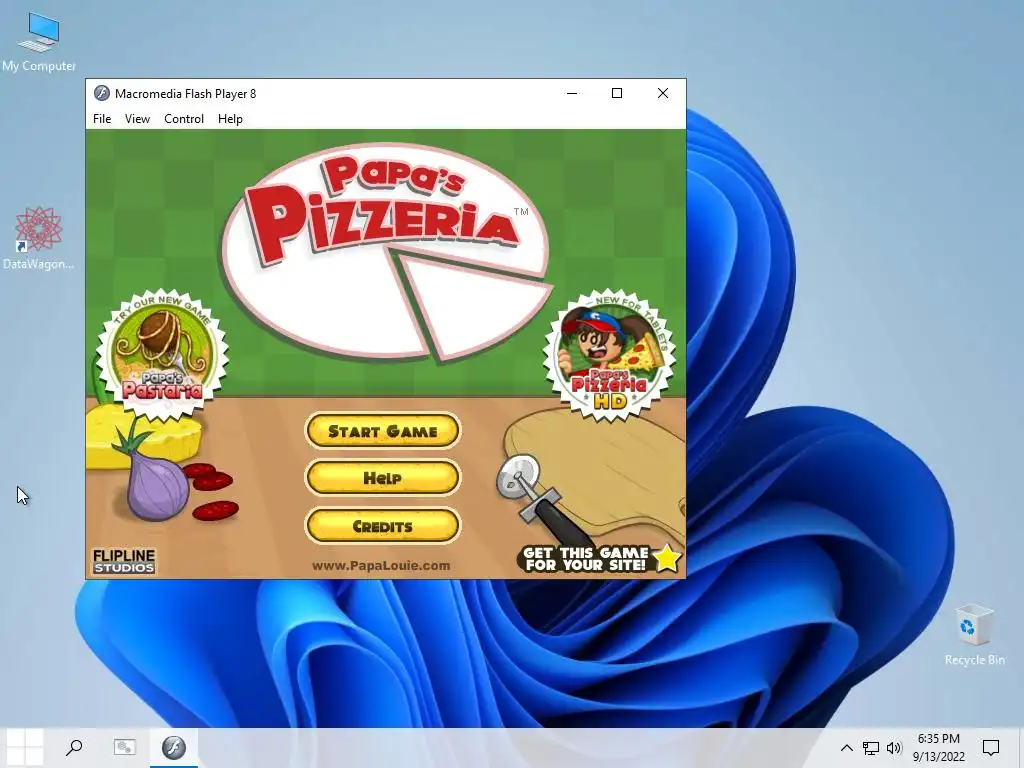The image size is (1024, 768).
Task: Click the Flash Player taskbar icon
Action: [x=174, y=747]
